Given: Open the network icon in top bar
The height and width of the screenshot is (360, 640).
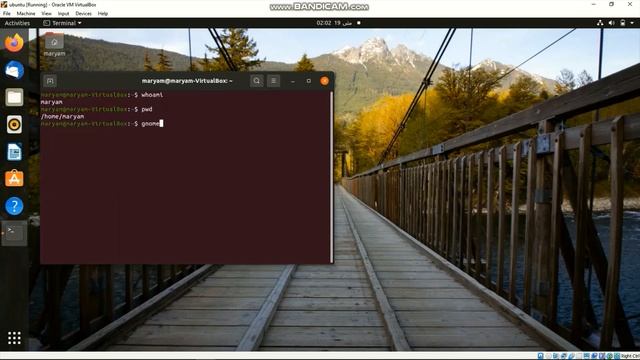Looking at the screenshot, I should click(600, 23).
